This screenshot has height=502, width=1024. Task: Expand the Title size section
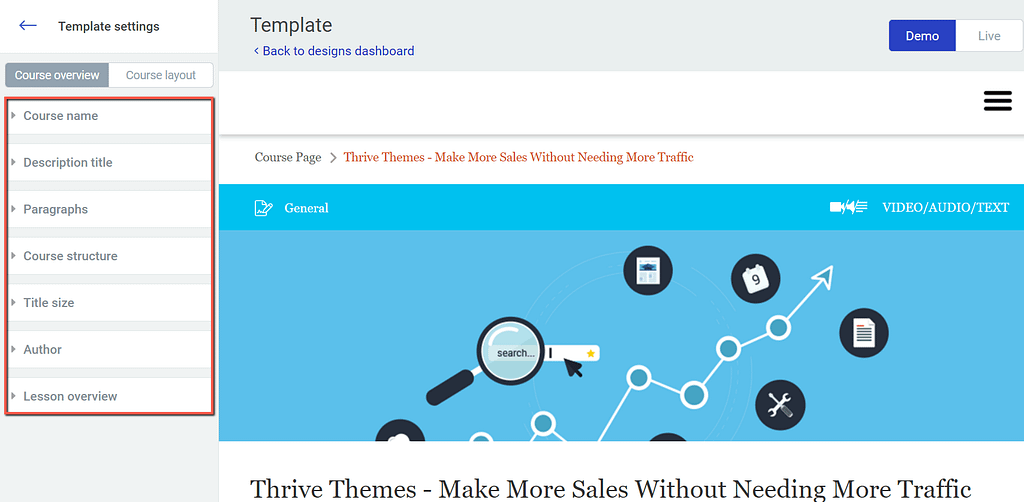(49, 303)
